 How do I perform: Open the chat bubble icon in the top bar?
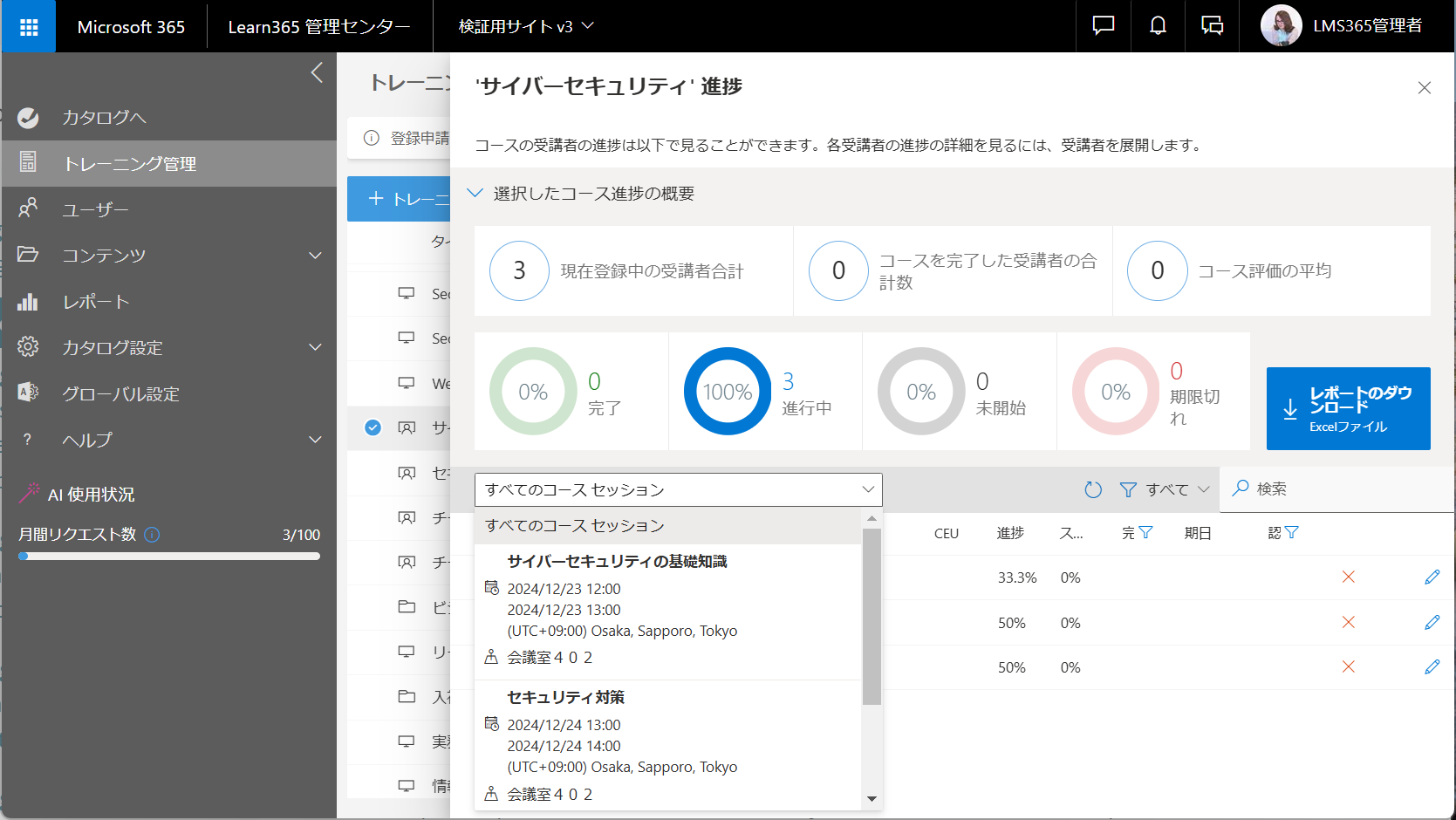[x=1104, y=26]
